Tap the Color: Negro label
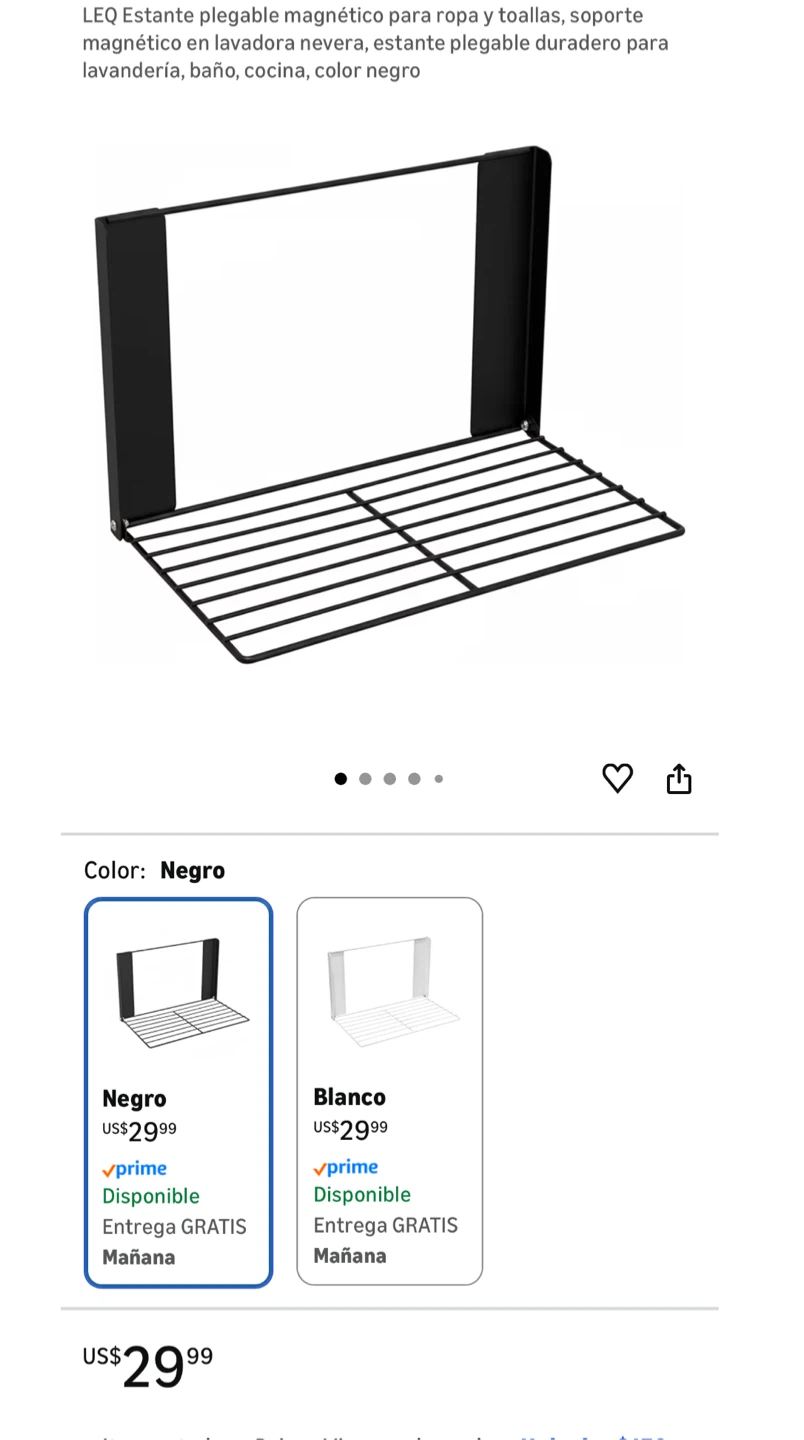The height and width of the screenshot is (1440, 804). pos(155,870)
